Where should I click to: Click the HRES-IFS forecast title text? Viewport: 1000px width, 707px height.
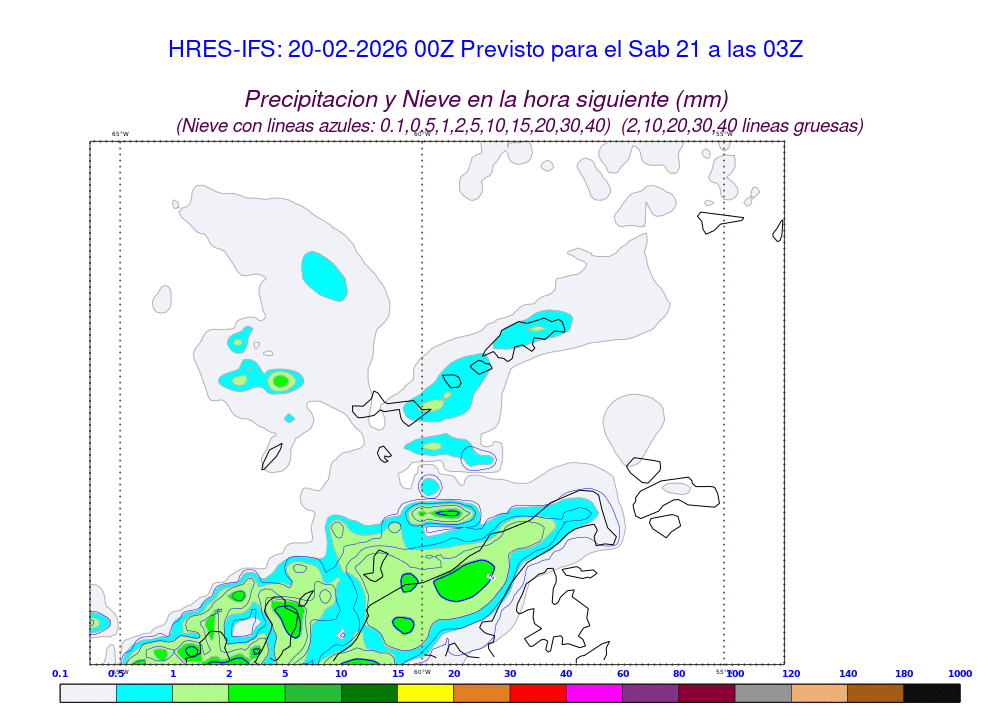click(486, 50)
